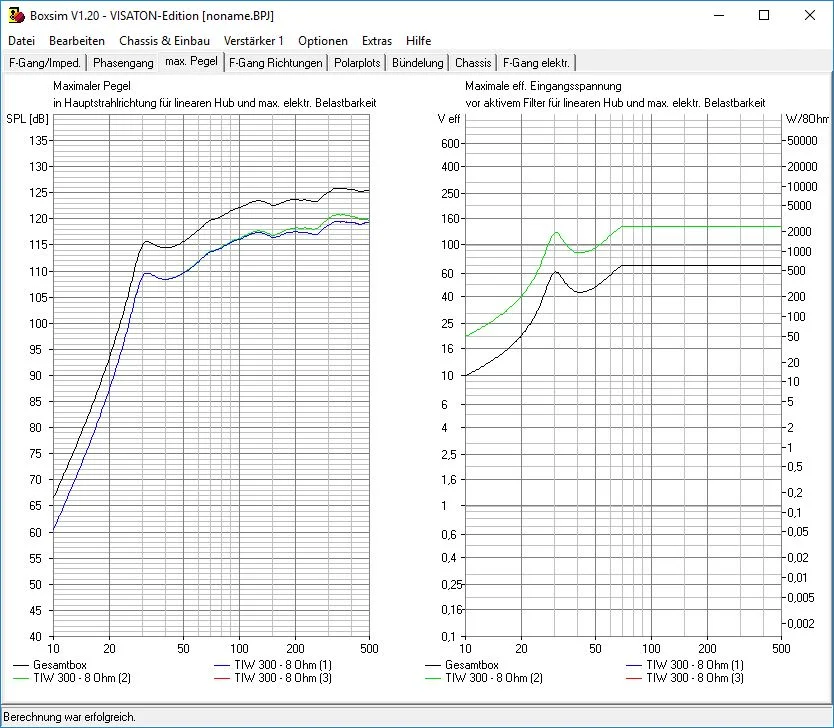Viewport: 834px width, 728px height.
Task: Switch to the Chassis tab
Action: tap(473, 63)
